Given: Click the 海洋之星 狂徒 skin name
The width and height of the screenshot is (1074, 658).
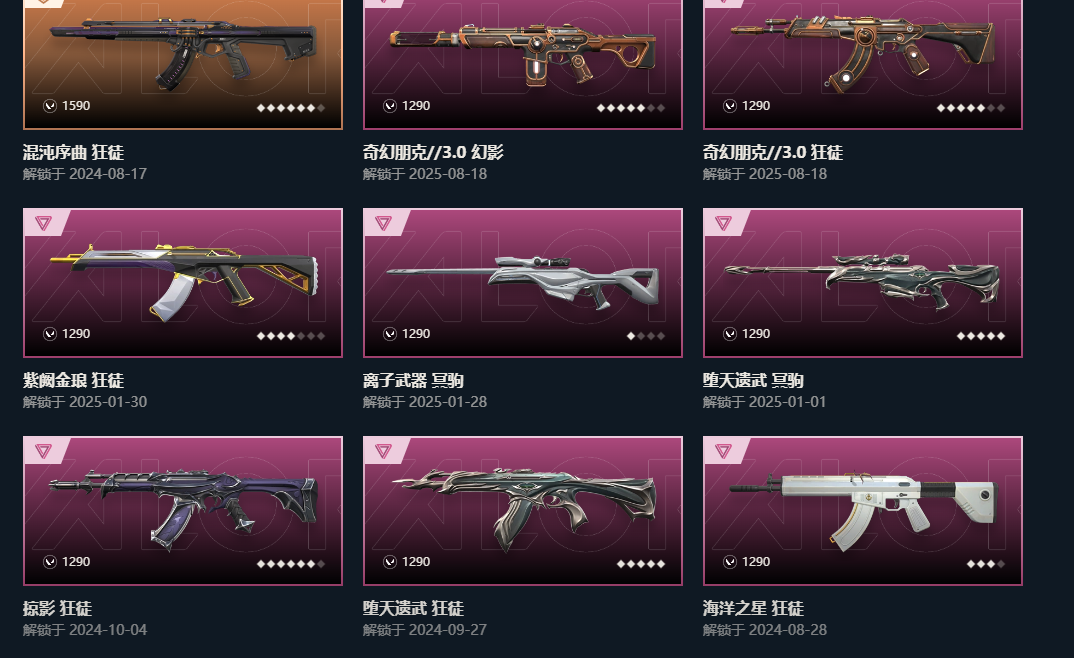Looking at the screenshot, I should coord(753,609).
